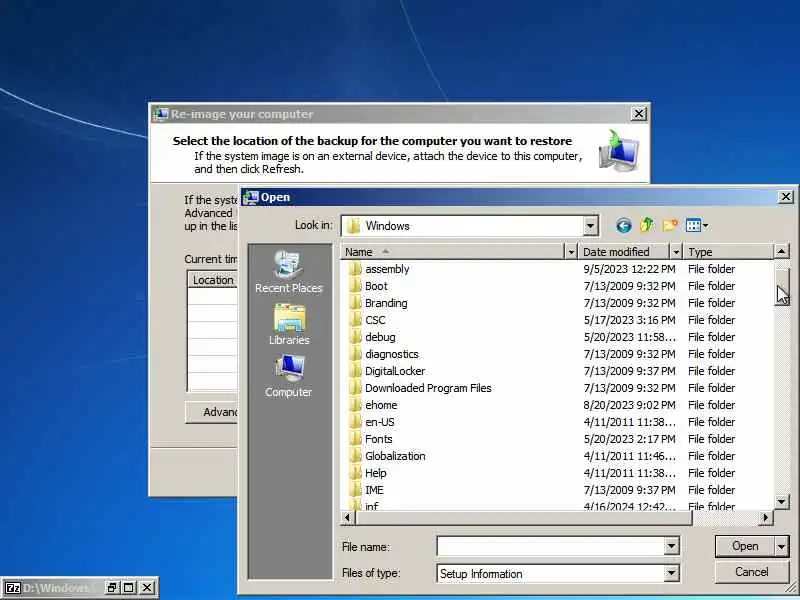Sort by the Name column header
The height and width of the screenshot is (600, 800).
[x=453, y=252]
